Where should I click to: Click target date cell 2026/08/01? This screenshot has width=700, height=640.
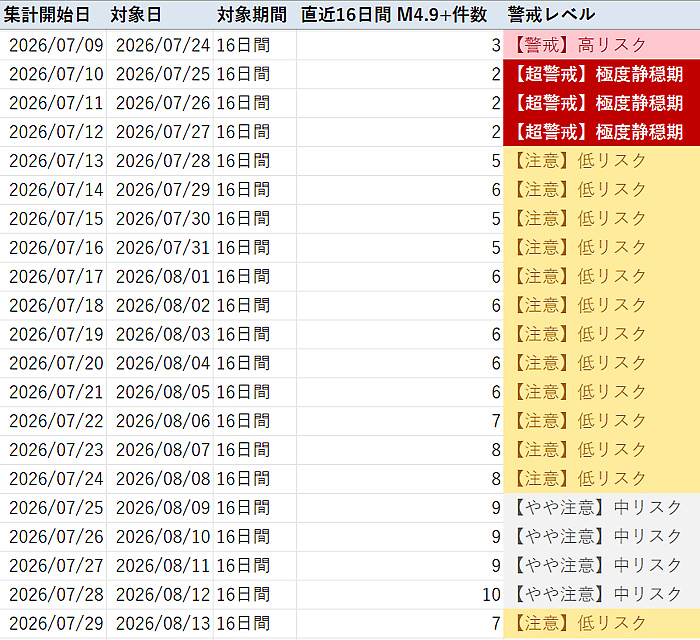click(162, 277)
